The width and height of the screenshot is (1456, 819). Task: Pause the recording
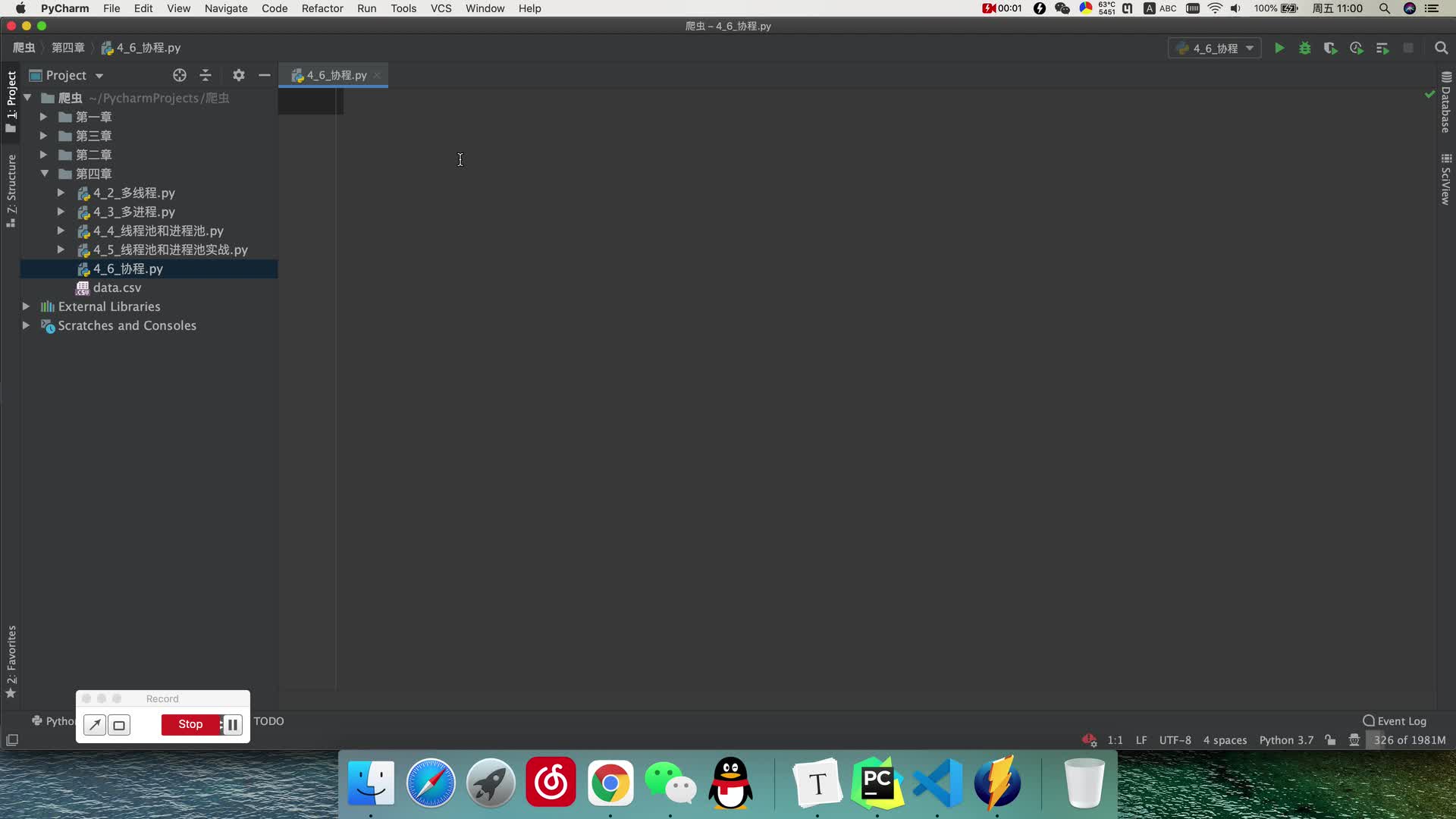pyautogui.click(x=233, y=725)
